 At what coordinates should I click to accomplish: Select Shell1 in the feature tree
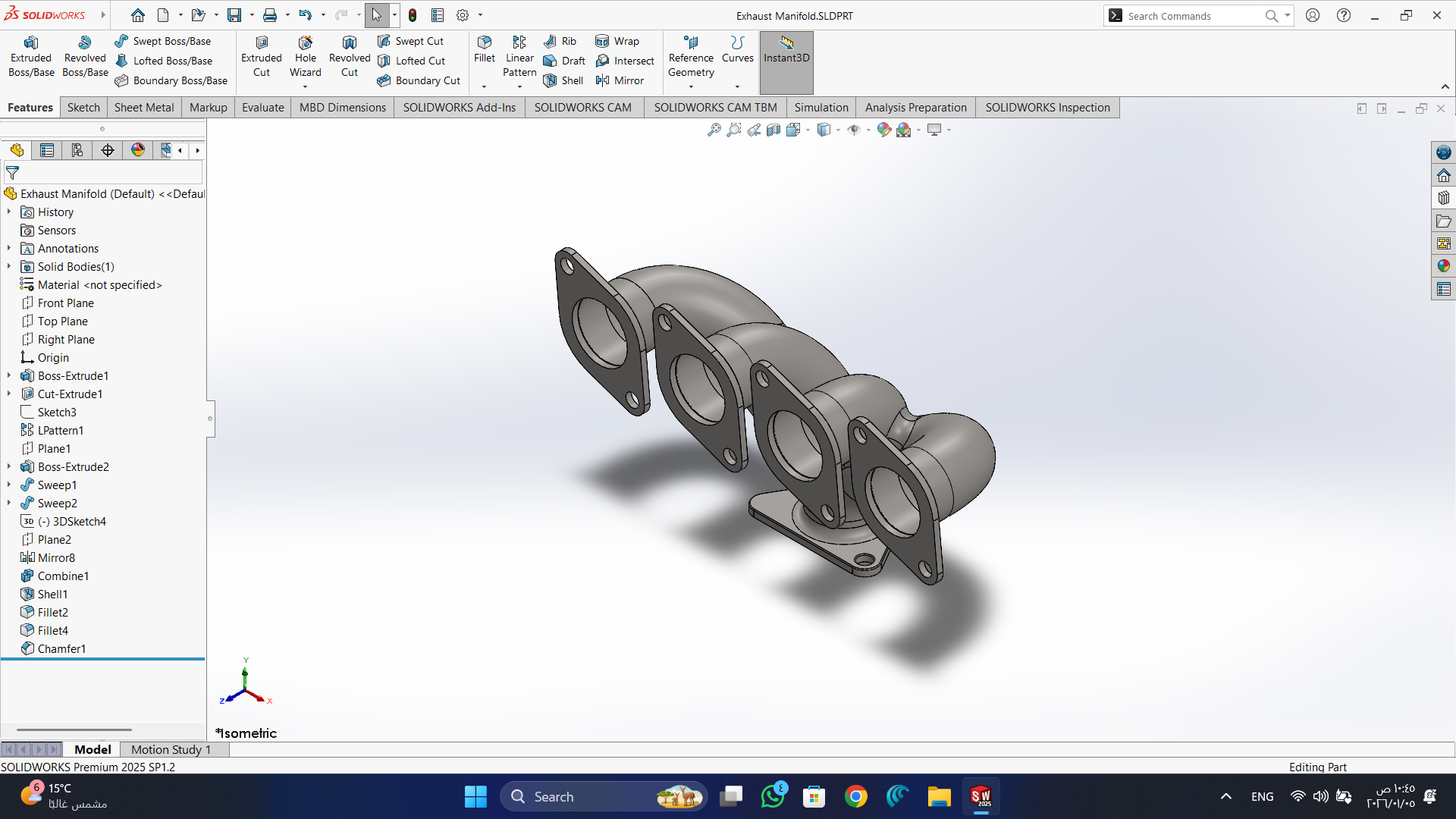52,595
